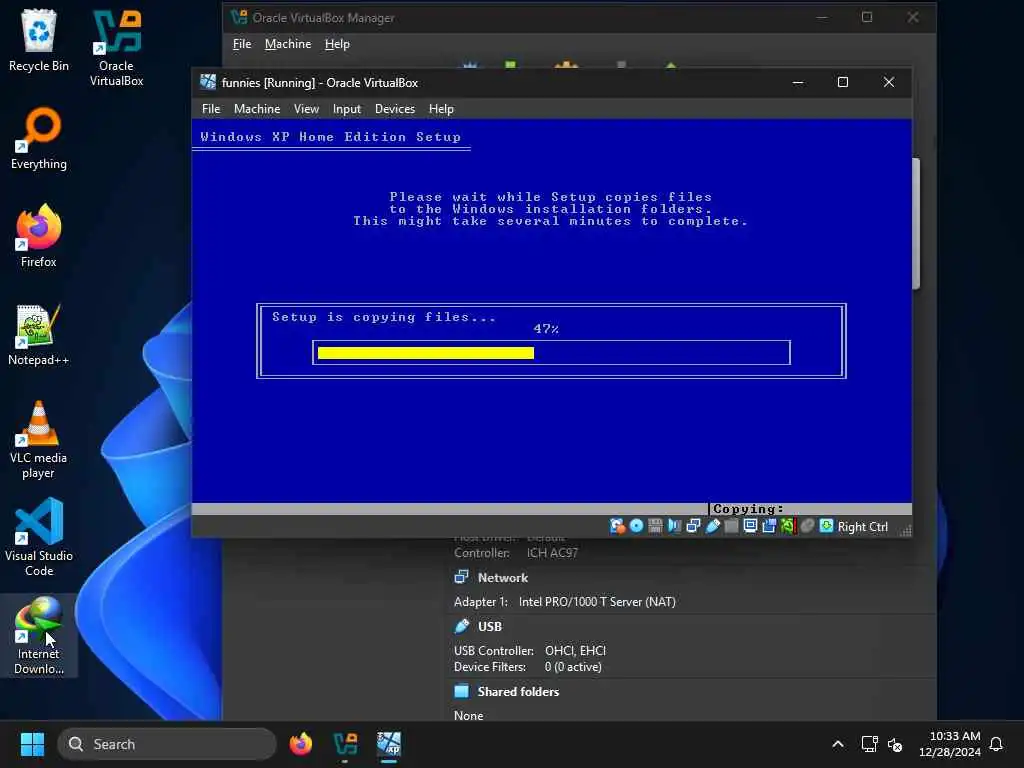Screen dimensions: 1024x768
Task: Click the audio indicator in VM status bar
Action: coord(674,526)
